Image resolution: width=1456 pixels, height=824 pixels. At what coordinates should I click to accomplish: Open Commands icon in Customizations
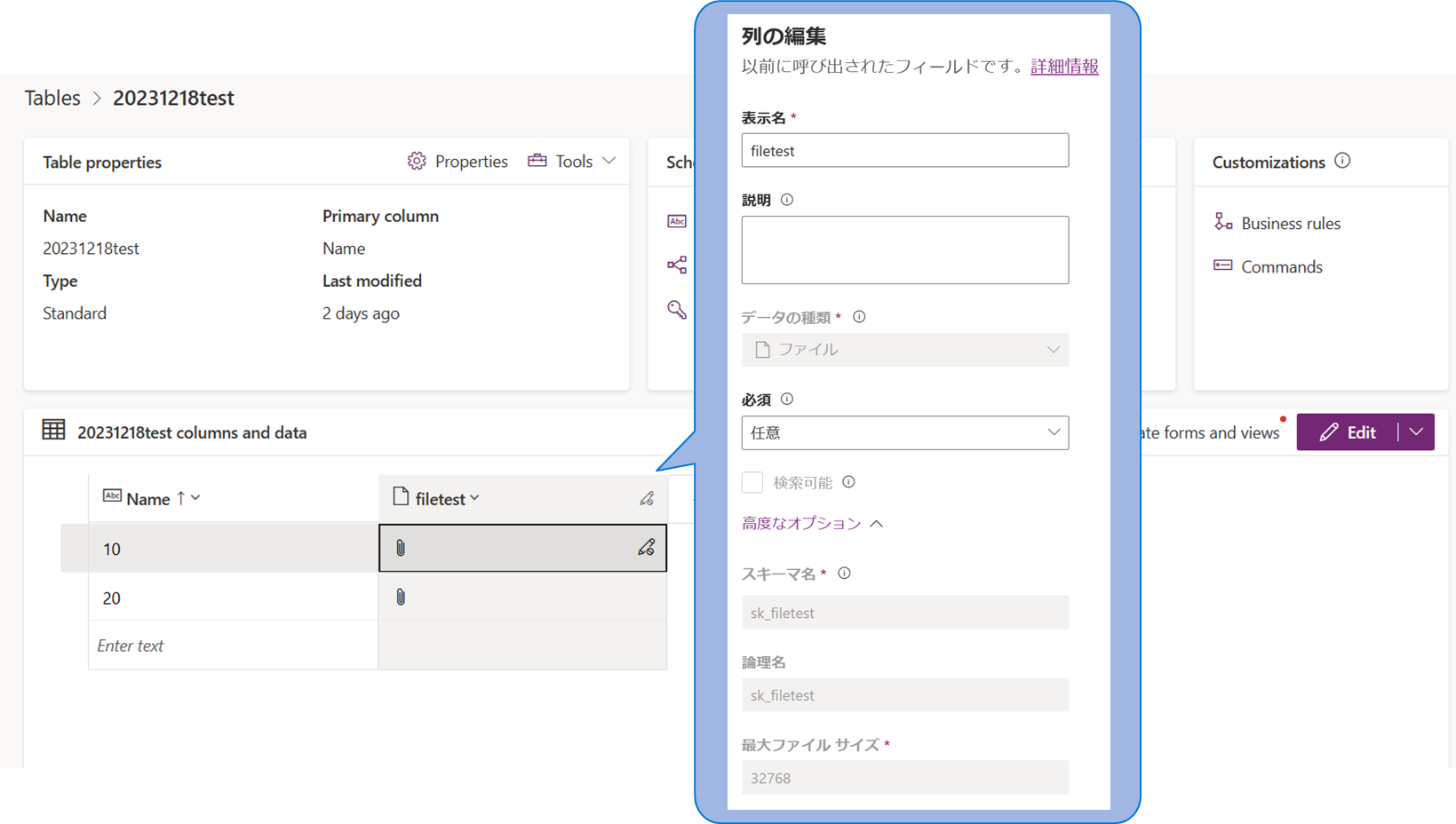tap(1223, 265)
